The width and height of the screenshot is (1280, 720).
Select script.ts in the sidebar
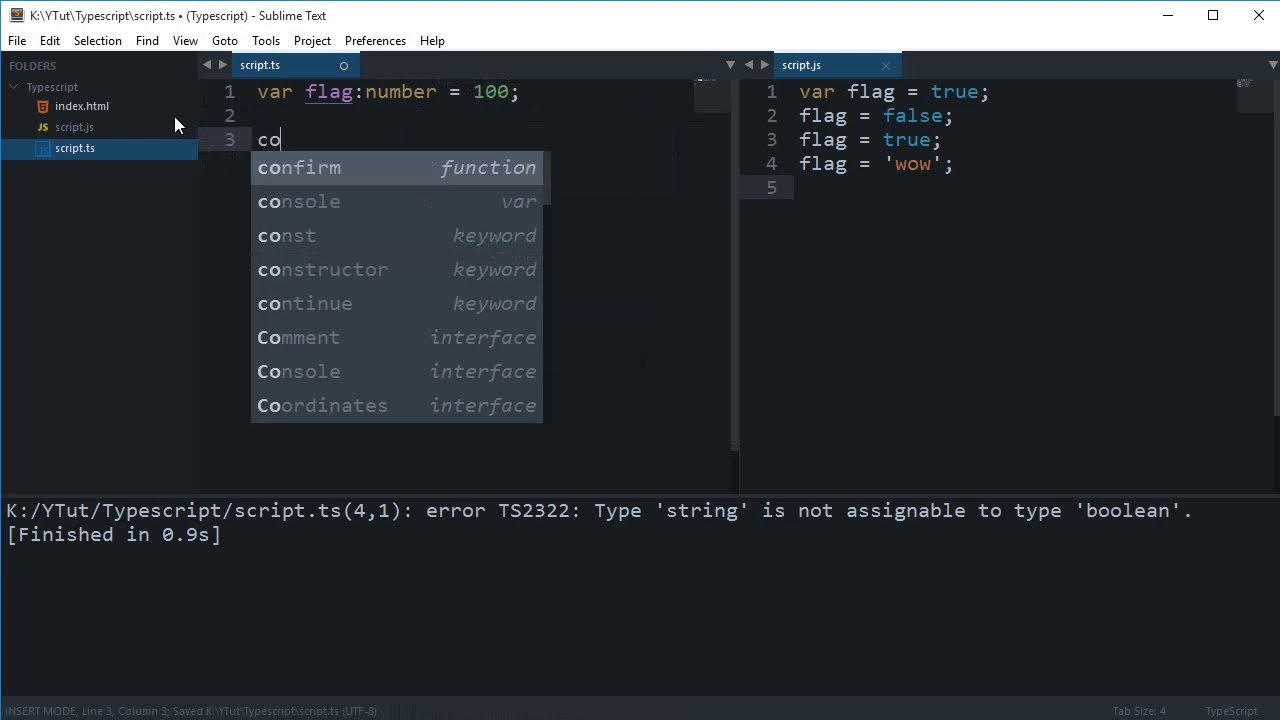point(75,148)
